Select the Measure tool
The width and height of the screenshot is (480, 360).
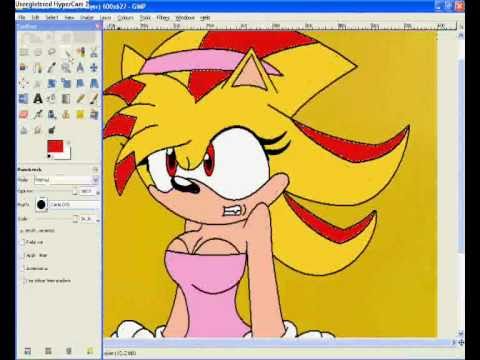coord(80,68)
